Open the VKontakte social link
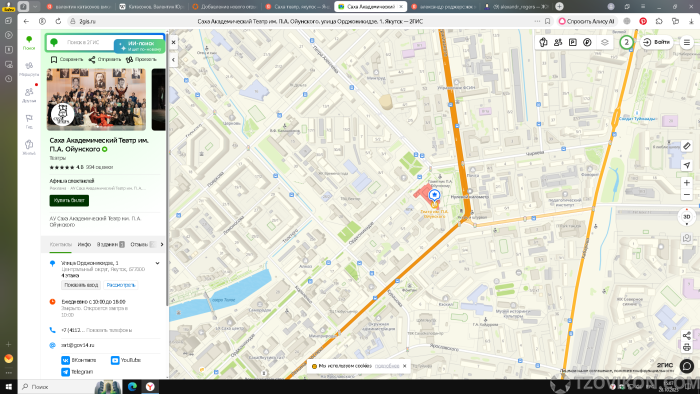 coord(79,360)
